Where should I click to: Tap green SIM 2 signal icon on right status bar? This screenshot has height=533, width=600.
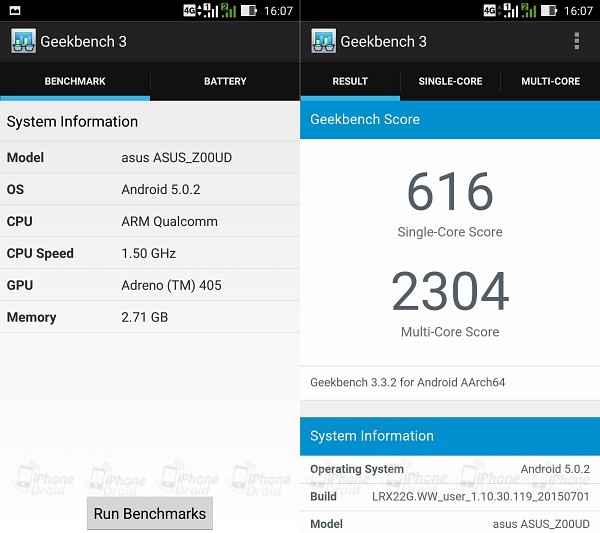click(528, 10)
